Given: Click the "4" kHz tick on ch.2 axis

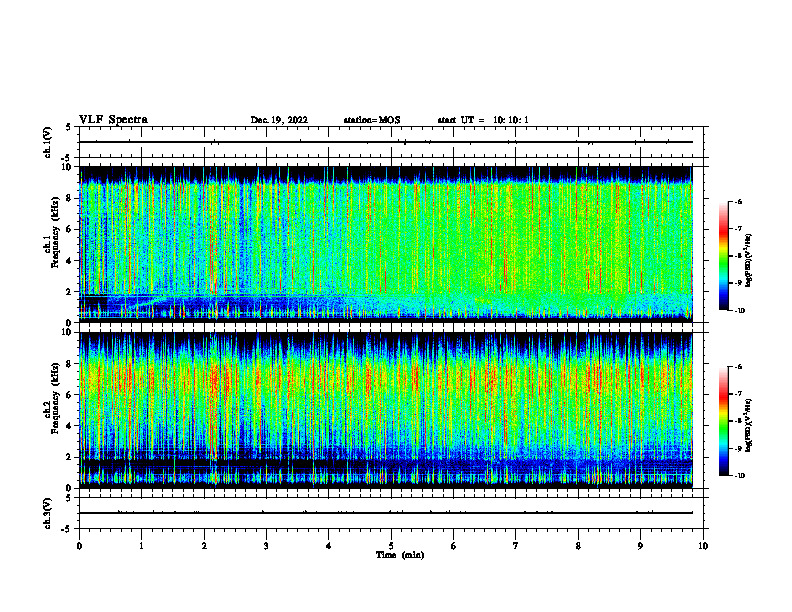Looking at the screenshot, I should (x=69, y=426).
